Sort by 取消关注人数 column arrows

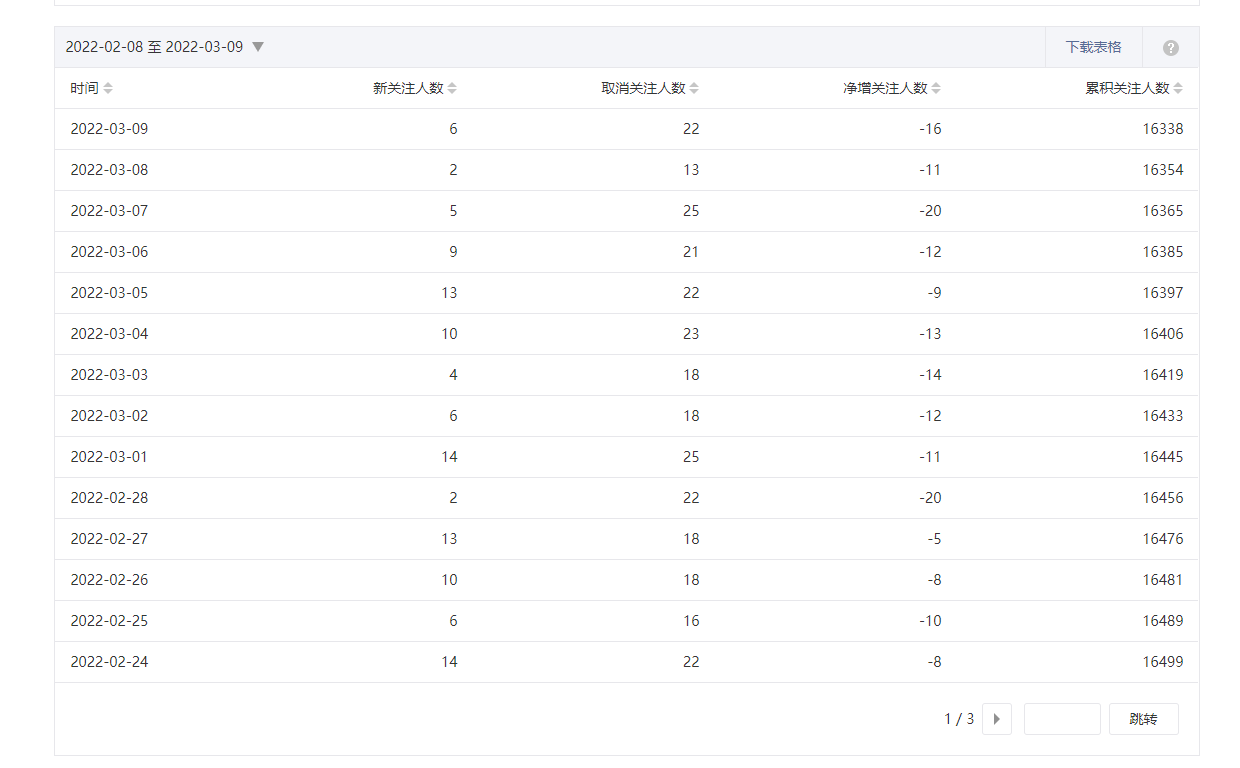click(694, 88)
